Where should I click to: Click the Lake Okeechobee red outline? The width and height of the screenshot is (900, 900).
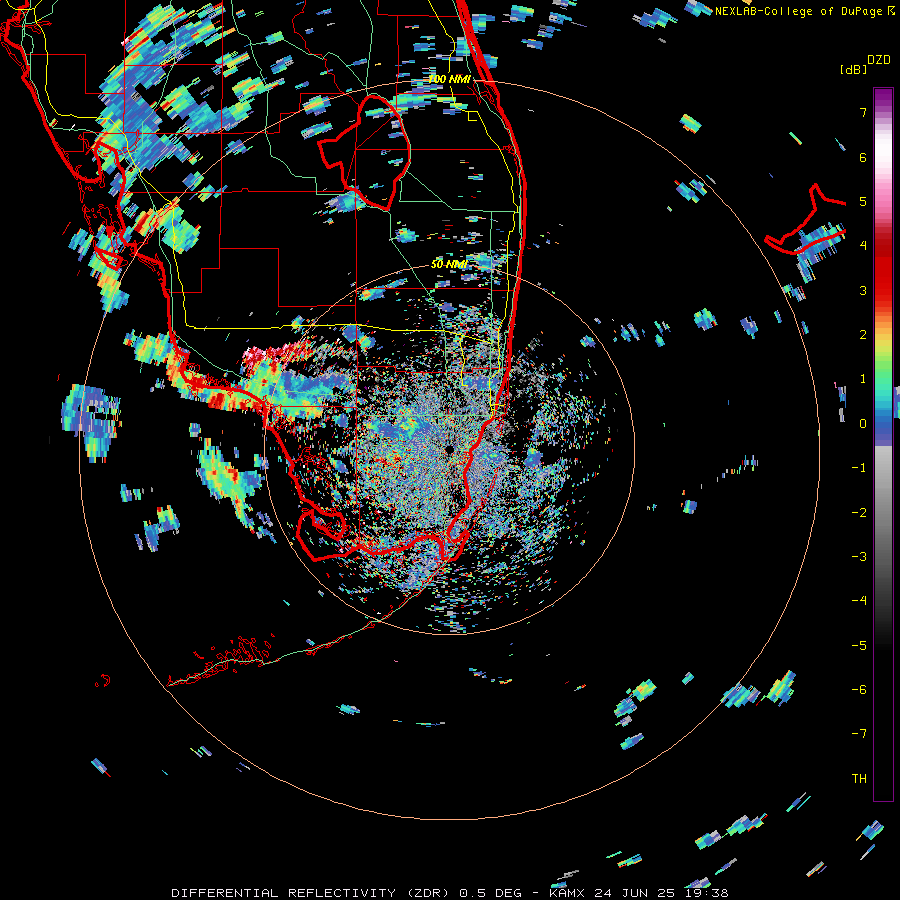[x=364, y=152]
